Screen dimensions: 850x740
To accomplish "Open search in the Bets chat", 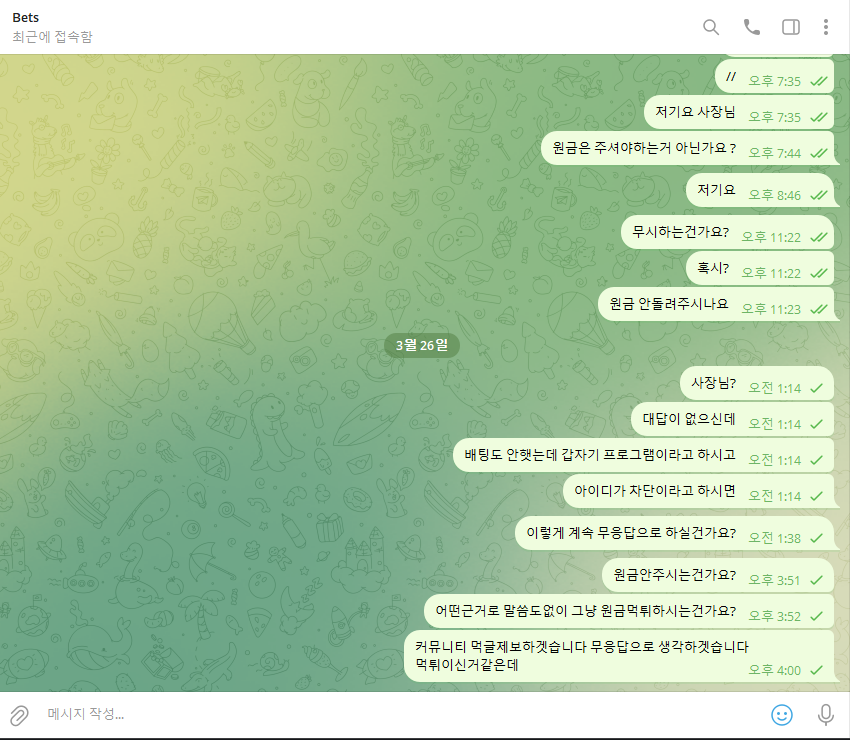I will 711,27.
